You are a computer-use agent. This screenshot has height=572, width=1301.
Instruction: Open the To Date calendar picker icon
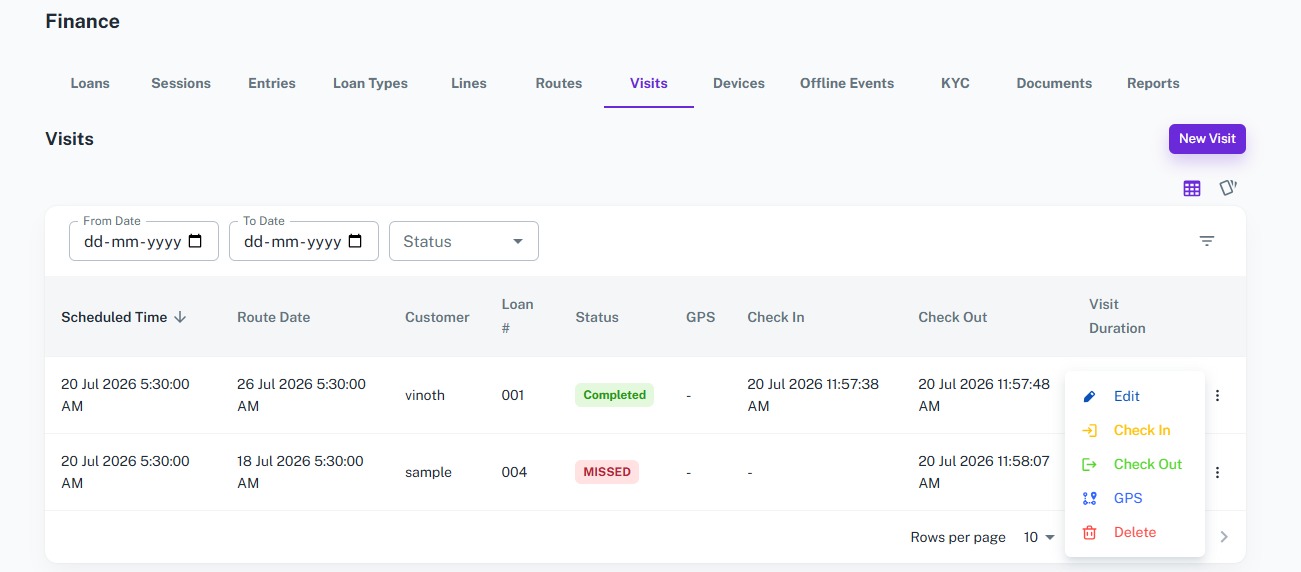tap(355, 241)
